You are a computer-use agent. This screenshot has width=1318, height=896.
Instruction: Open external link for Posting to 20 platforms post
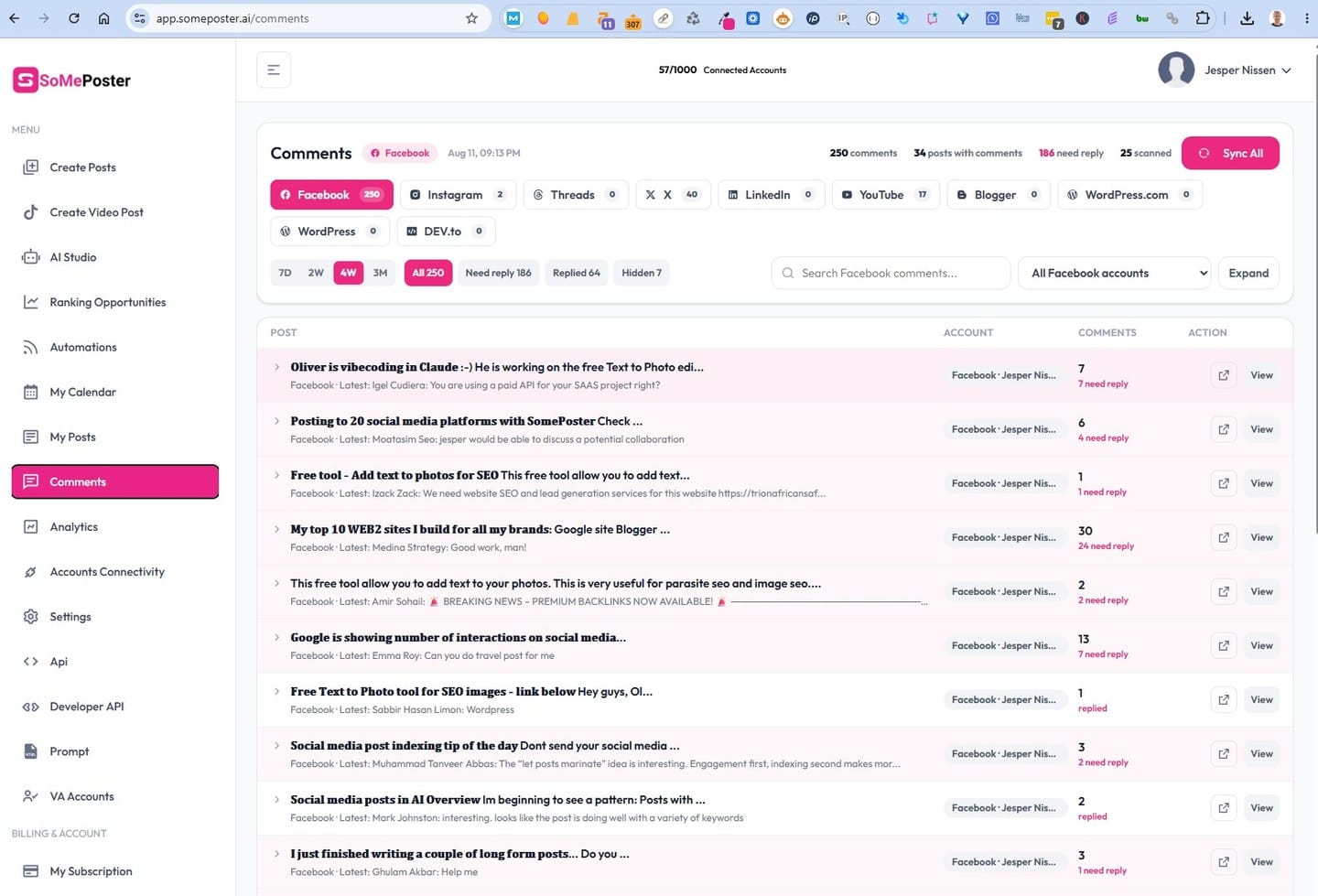(1224, 429)
